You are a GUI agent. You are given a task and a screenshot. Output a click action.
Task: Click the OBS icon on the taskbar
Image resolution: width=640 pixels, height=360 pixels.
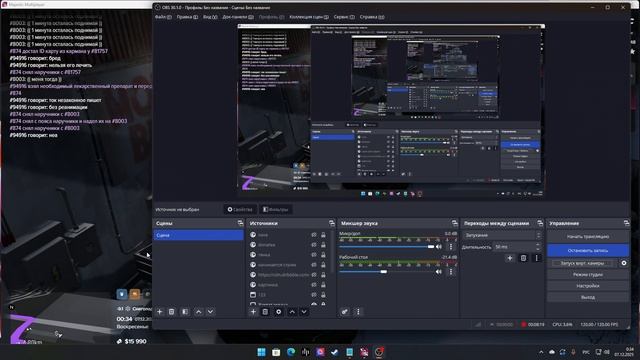point(379,352)
